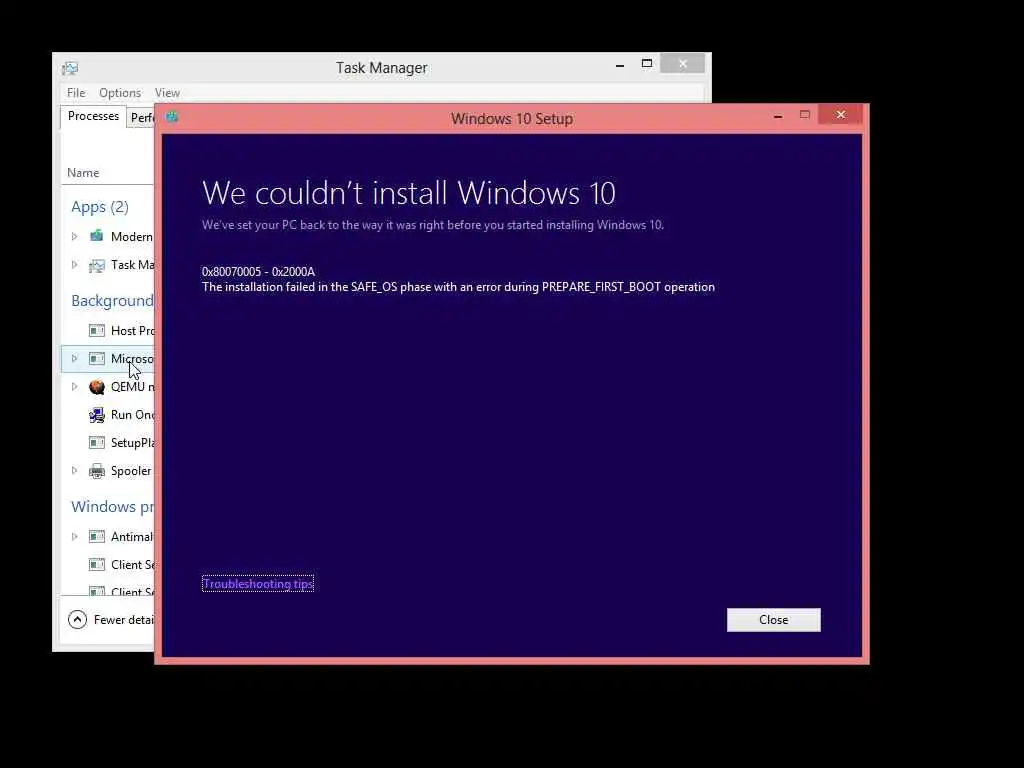Sort processes by the Name column header
The image size is (1024, 768).
click(83, 173)
